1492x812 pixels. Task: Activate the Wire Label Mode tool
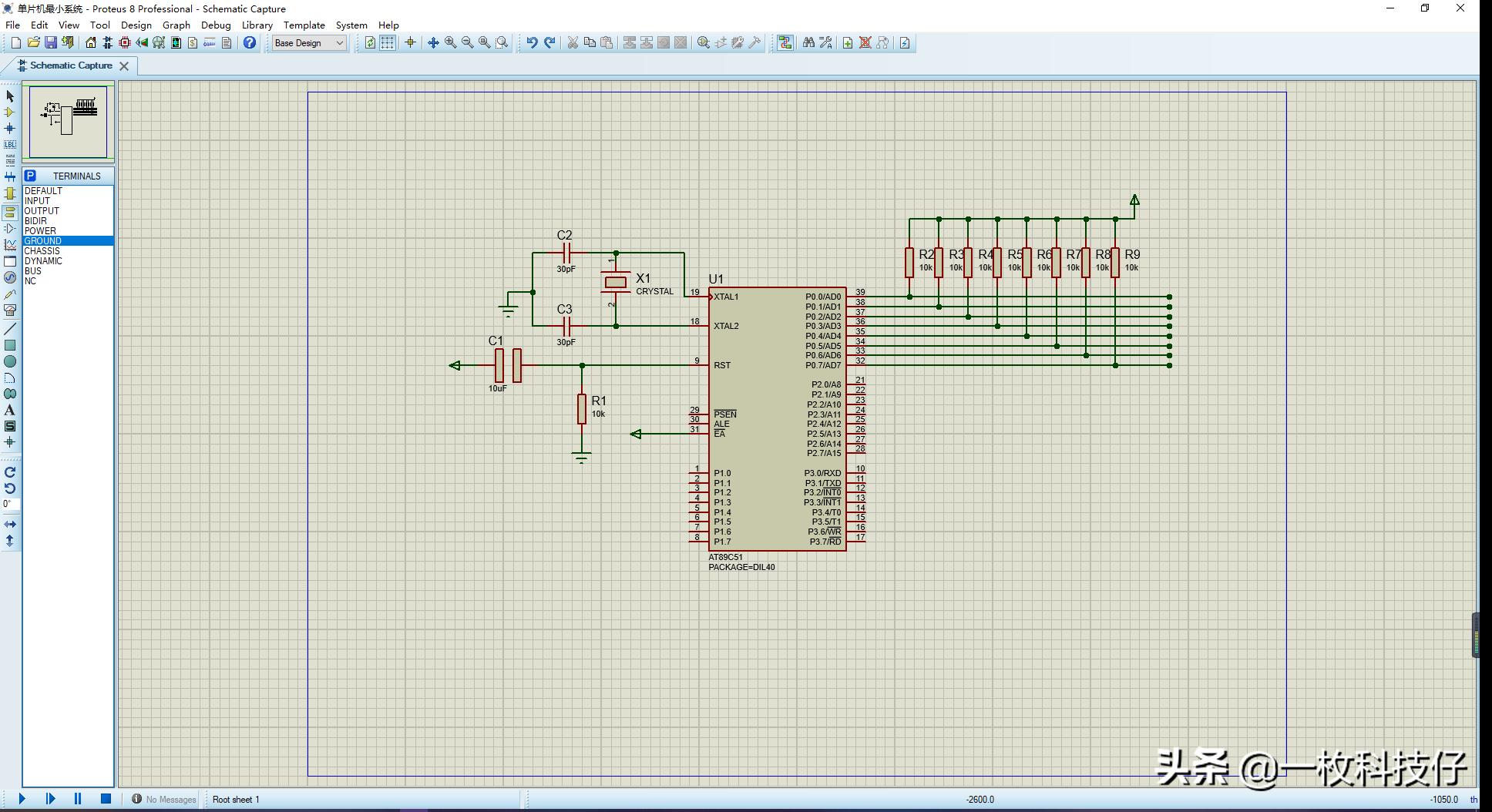pyautogui.click(x=10, y=145)
